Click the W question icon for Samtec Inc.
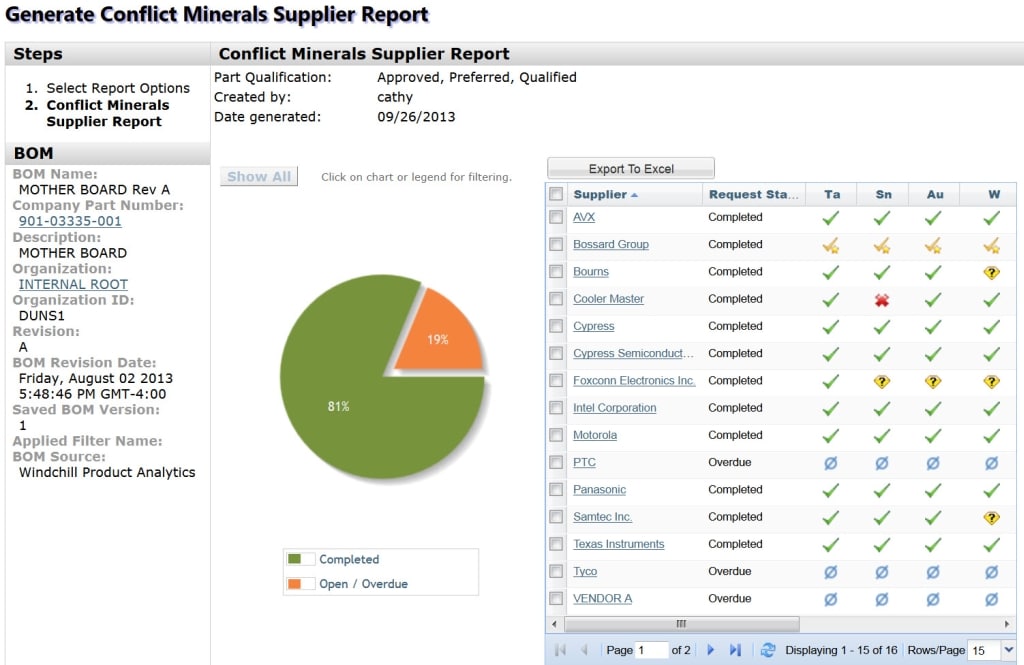 (x=991, y=518)
